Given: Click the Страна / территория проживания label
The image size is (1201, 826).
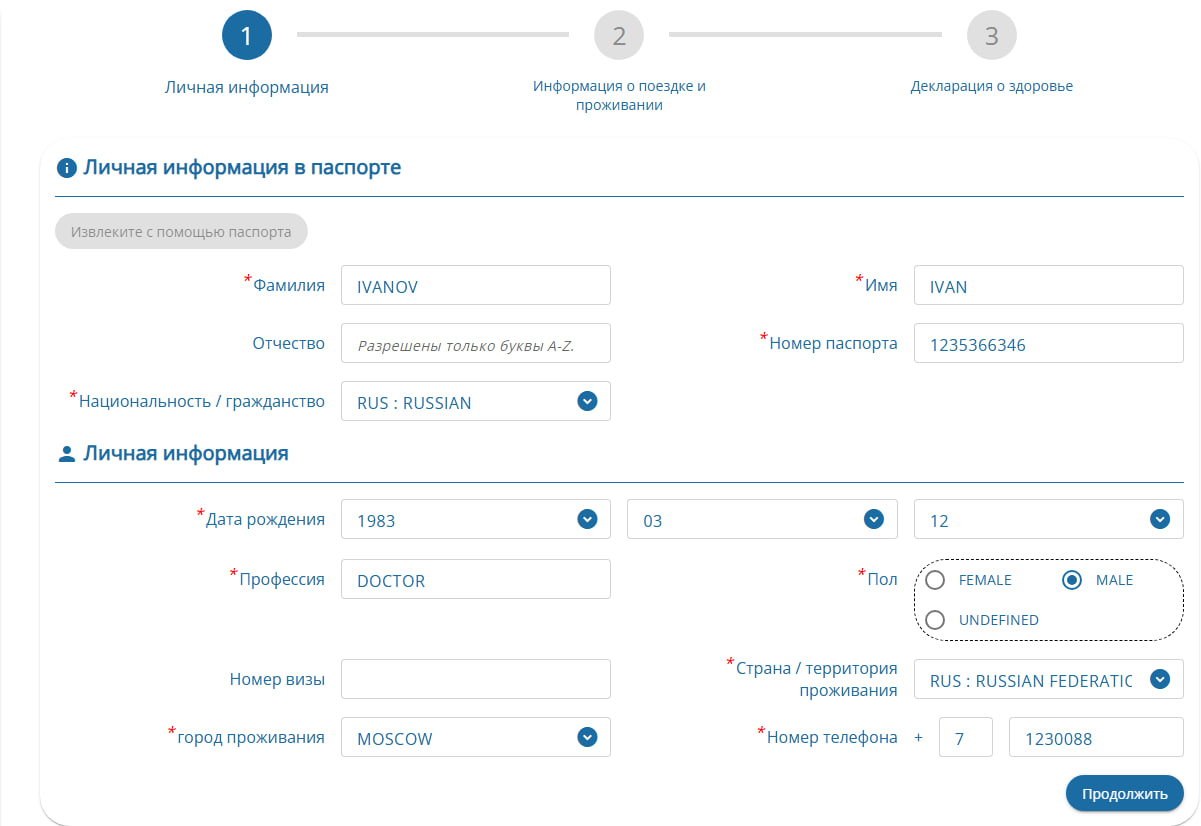Looking at the screenshot, I should 816,678.
